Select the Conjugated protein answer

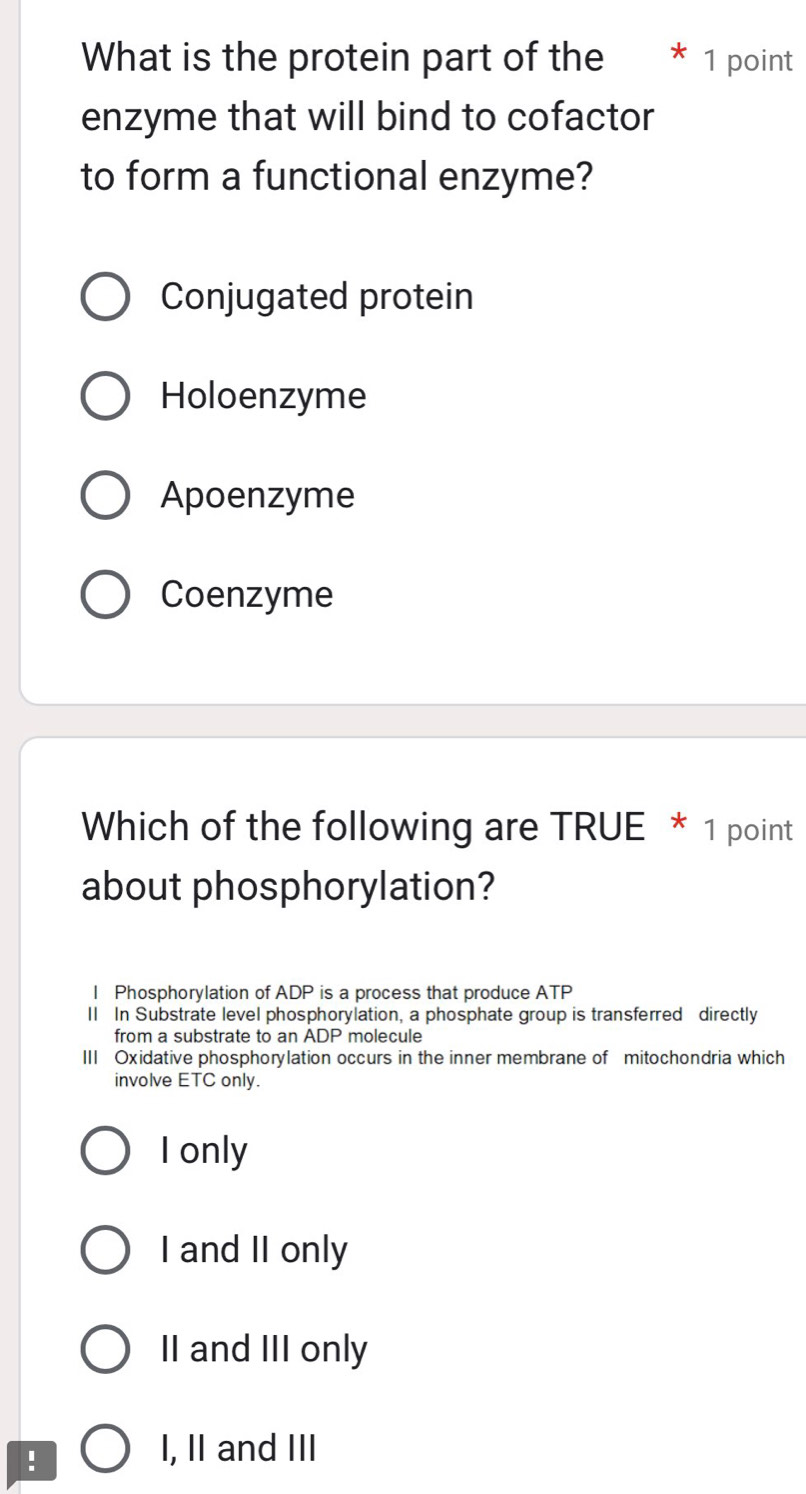[104, 295]
